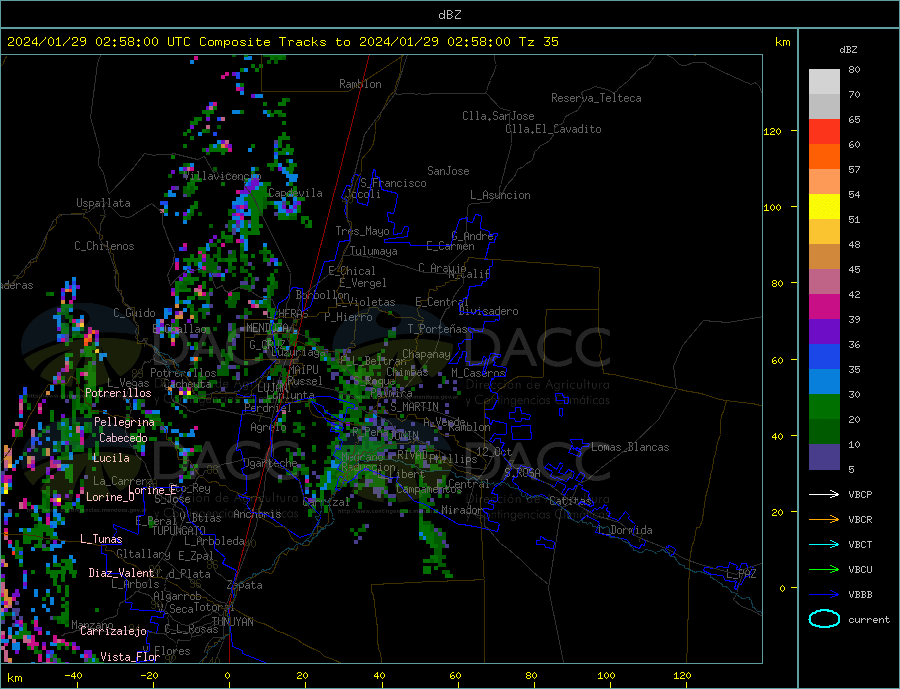Click the map label 'Tres_Mayo'
This screenshot has width=900, height=689.
(x=362, y=231)
